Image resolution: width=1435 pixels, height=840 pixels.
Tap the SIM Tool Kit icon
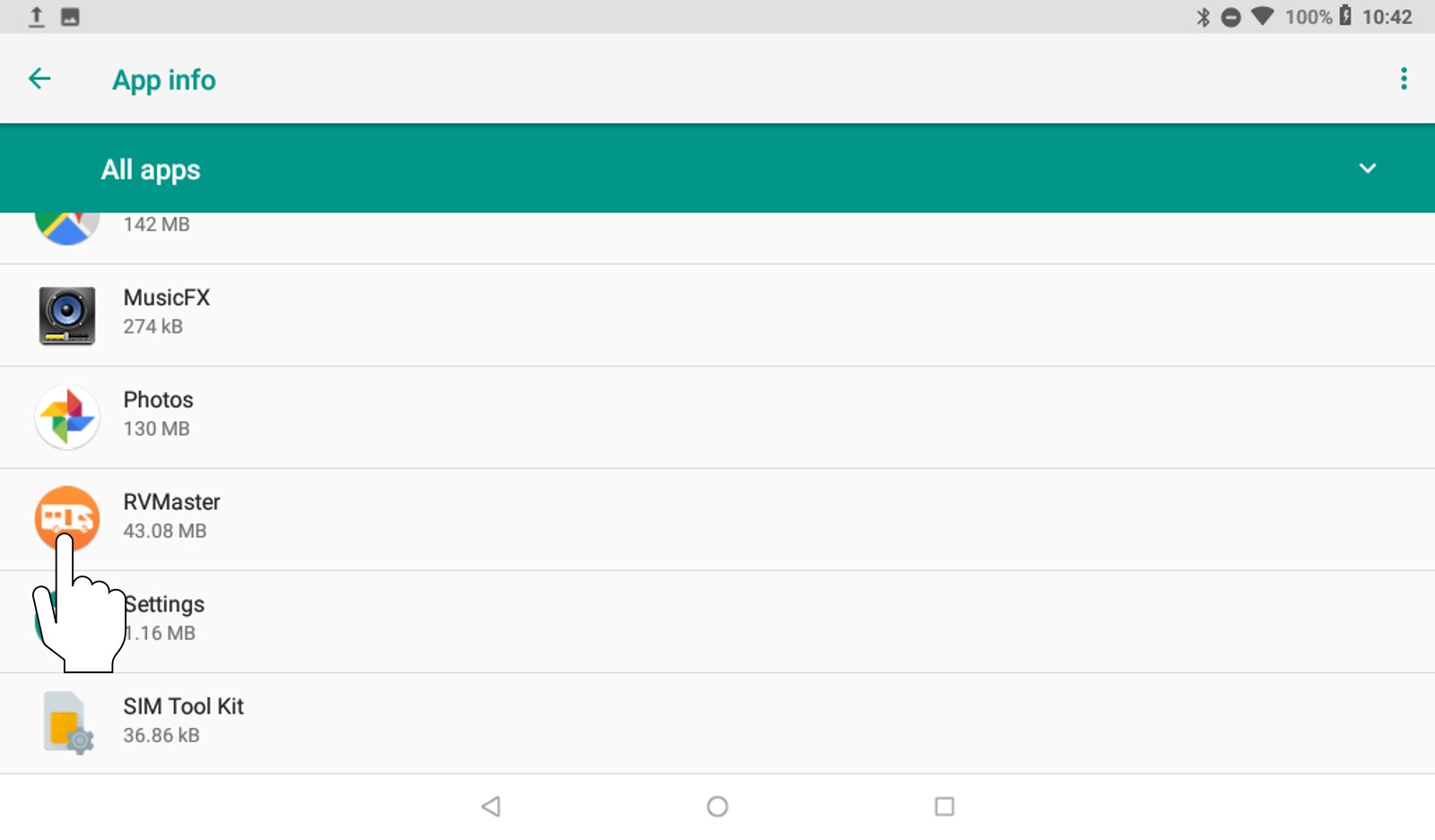point(67,722)
